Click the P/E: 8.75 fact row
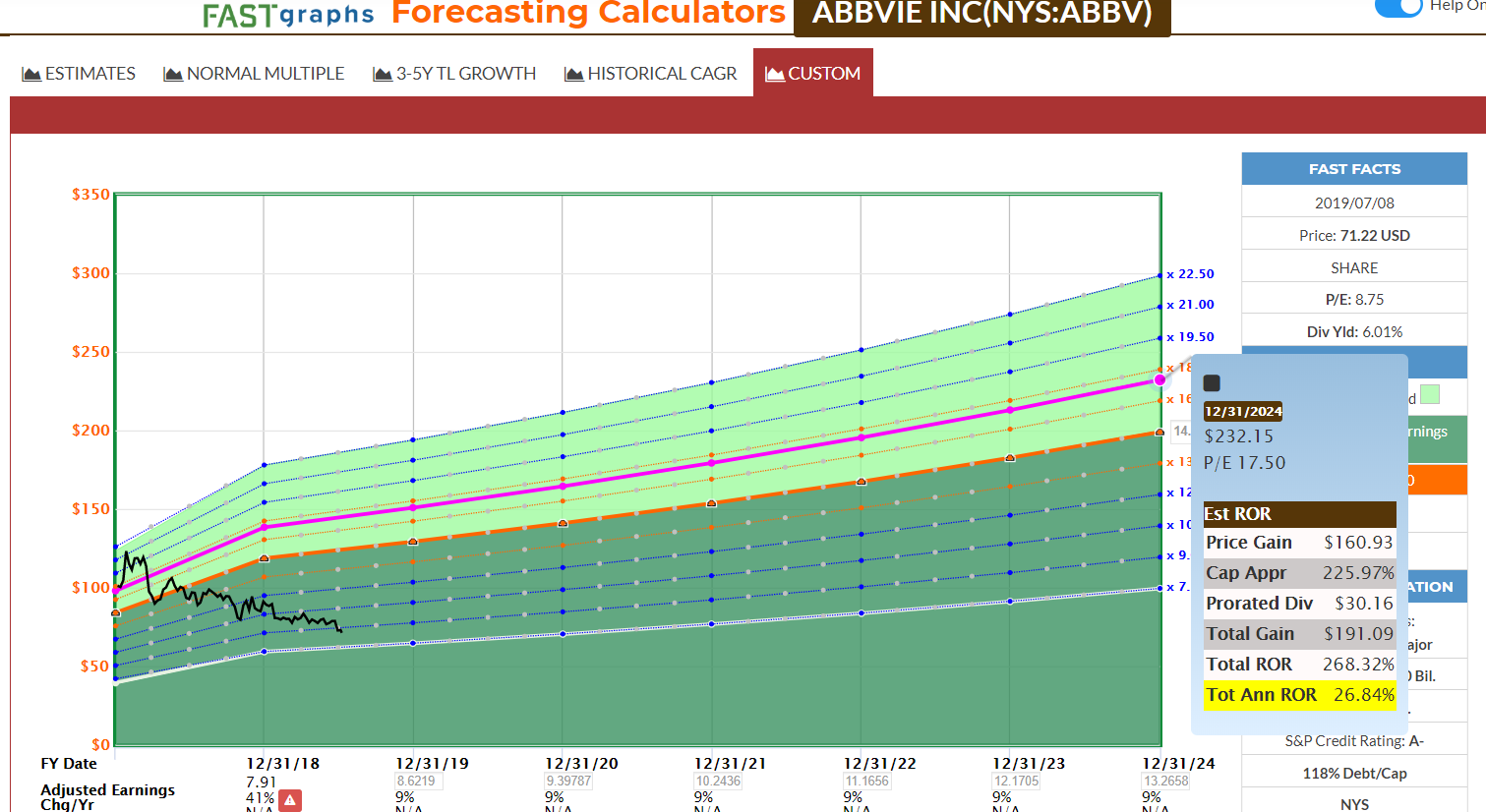Image resolution: width=1486 pixels, height=812 pixels. [1354, 300]
